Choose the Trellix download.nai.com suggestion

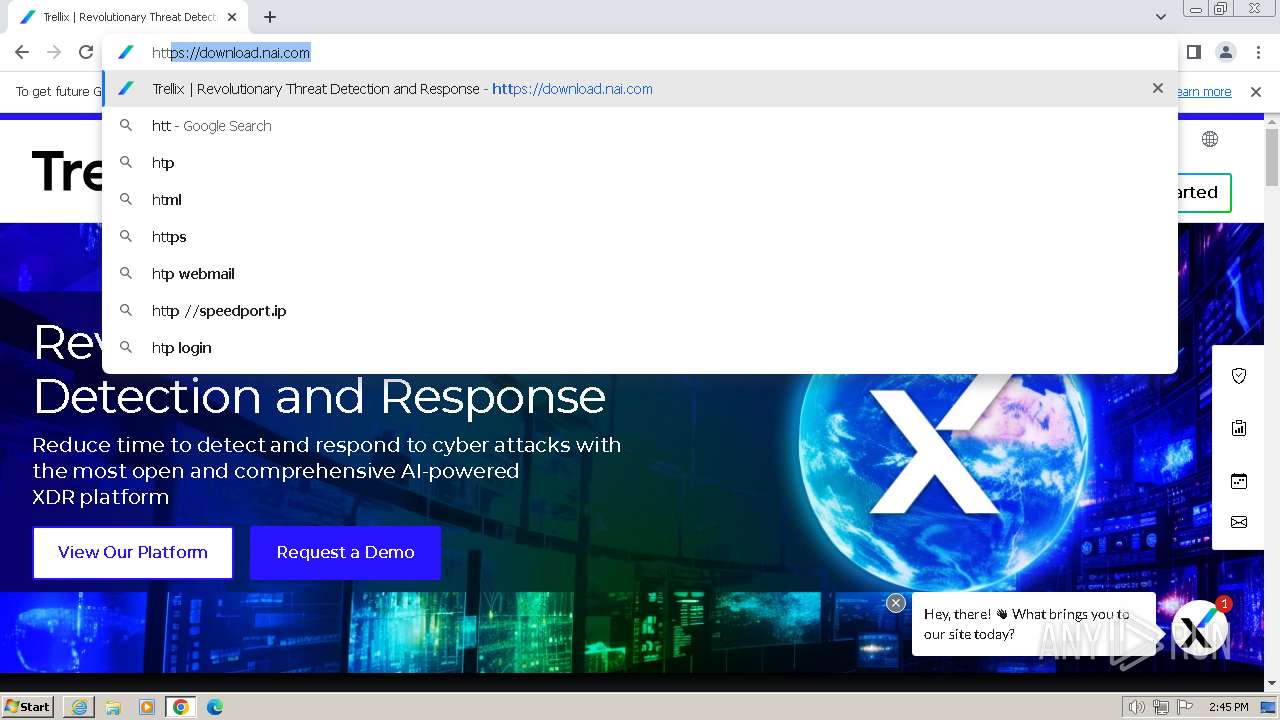(x=640, y=89)
